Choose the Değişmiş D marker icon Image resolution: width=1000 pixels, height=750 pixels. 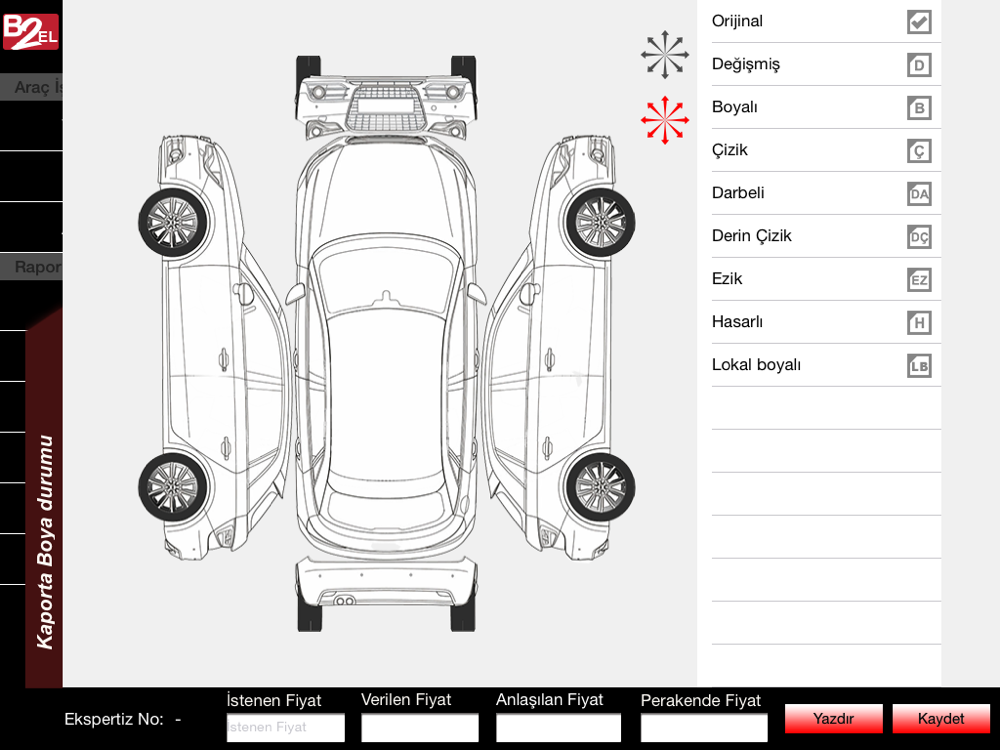click(919, 65)
